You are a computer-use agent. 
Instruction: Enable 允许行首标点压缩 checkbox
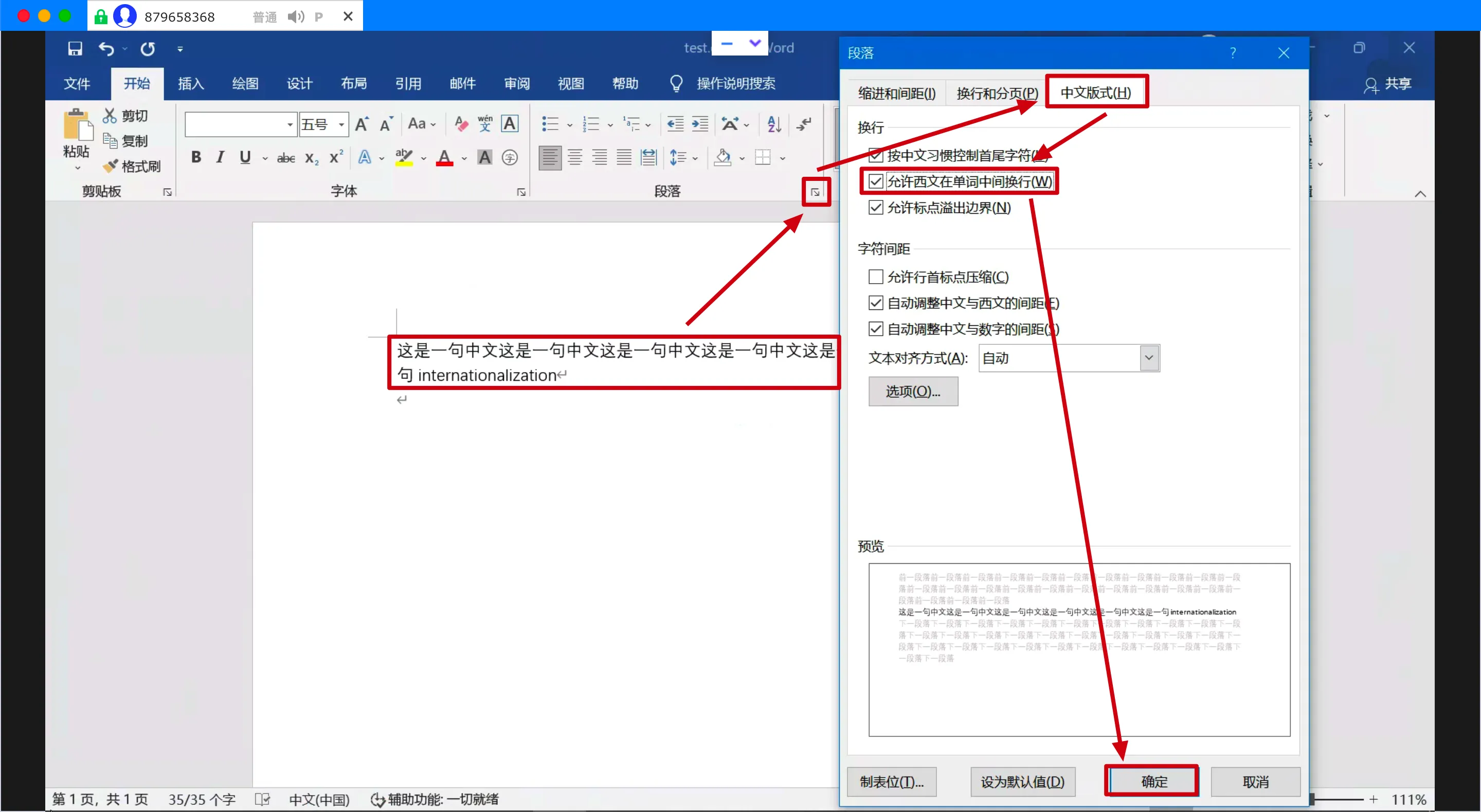[875, 277]
